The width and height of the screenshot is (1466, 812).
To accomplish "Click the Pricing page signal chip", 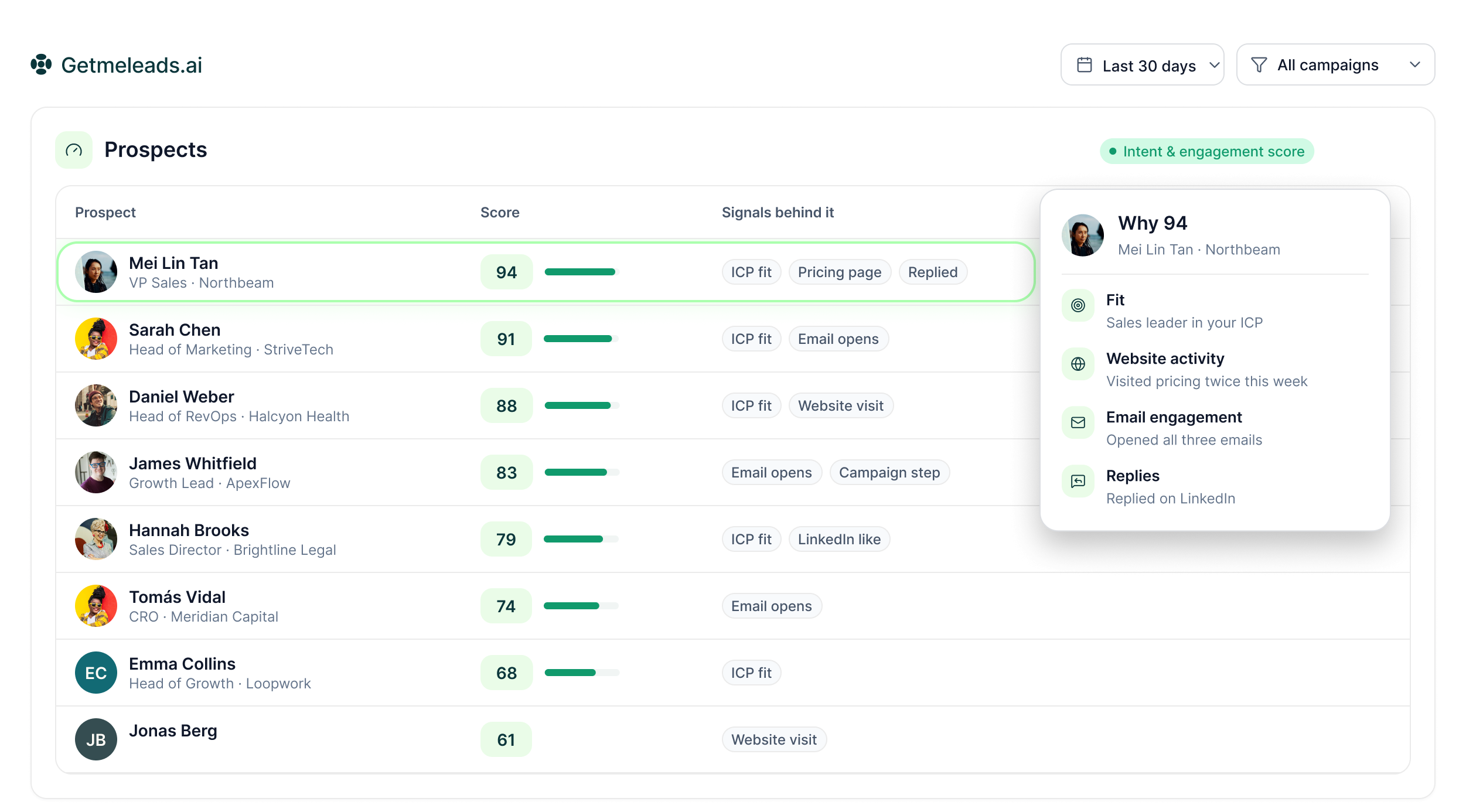I will point(840,272).
